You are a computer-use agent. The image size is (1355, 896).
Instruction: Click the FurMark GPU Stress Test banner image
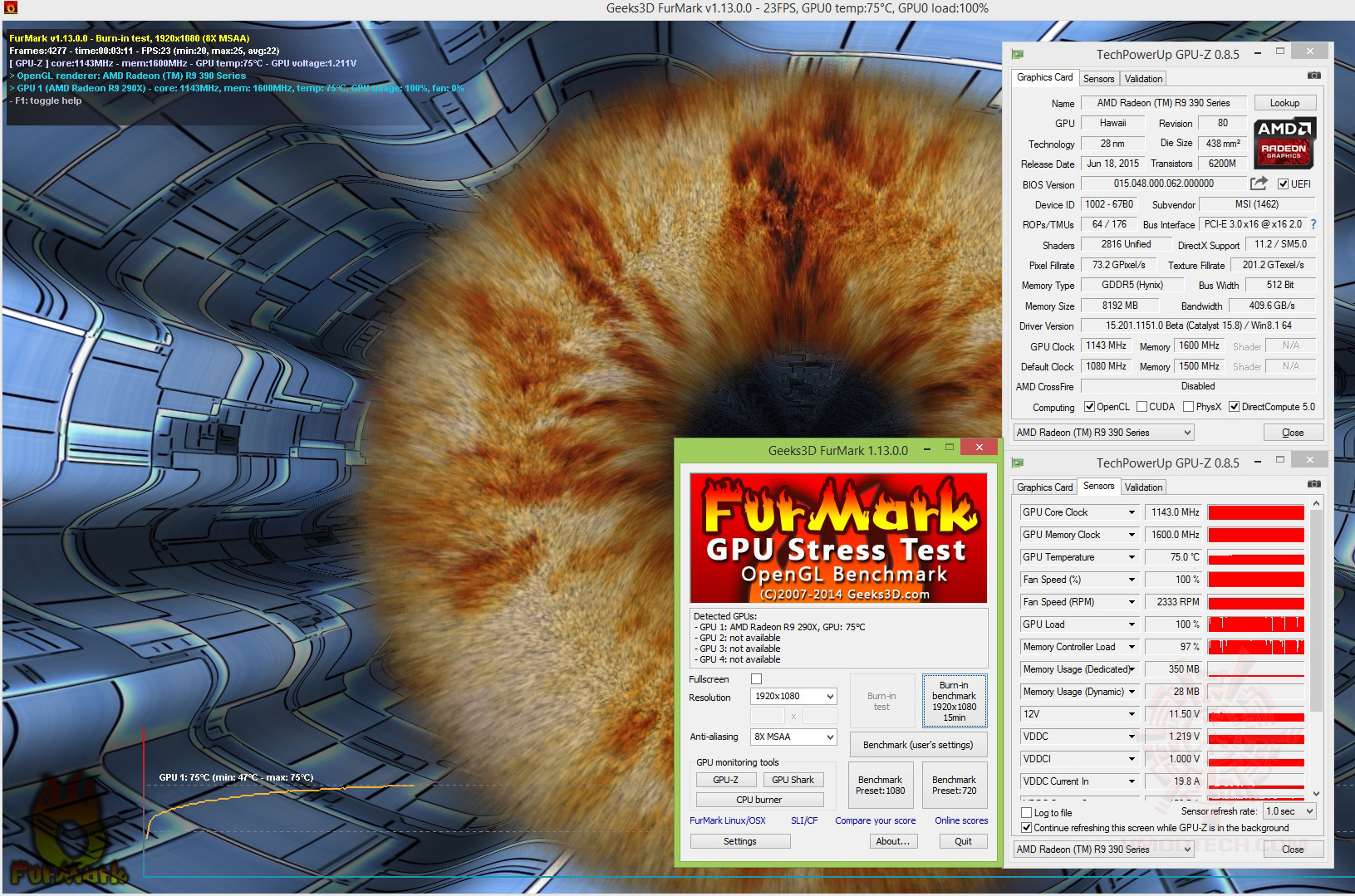[838, 538]
